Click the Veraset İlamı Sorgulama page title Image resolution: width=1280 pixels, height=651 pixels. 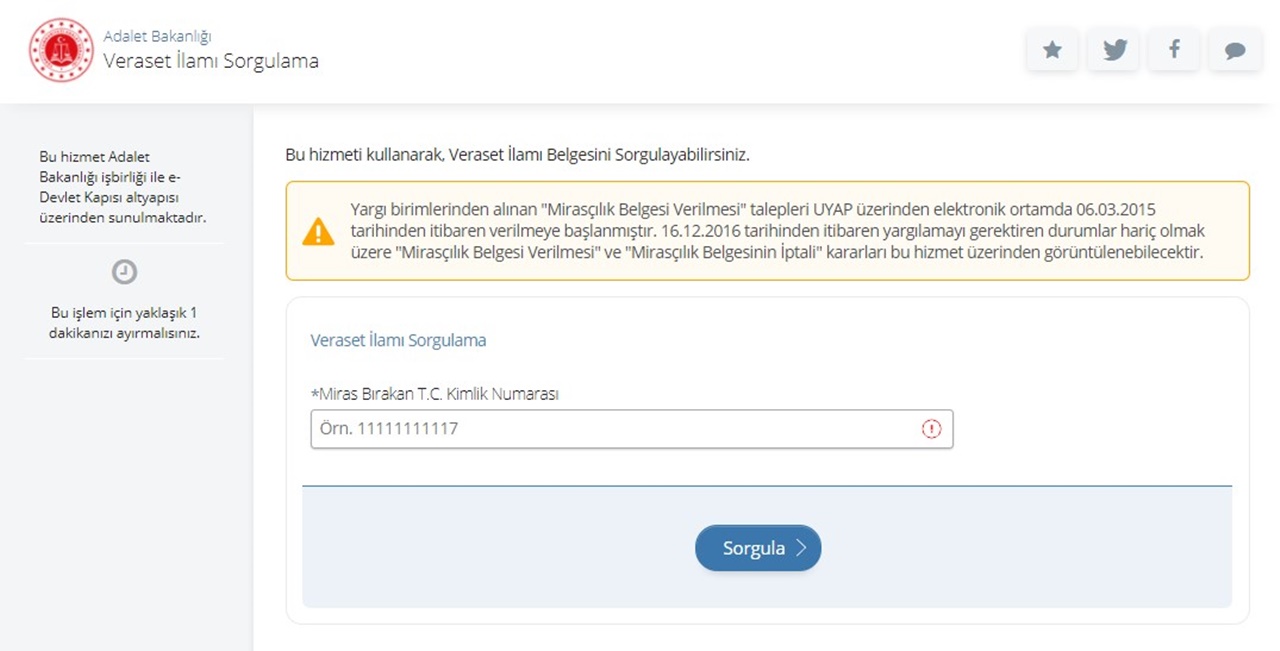pos(211,61)
